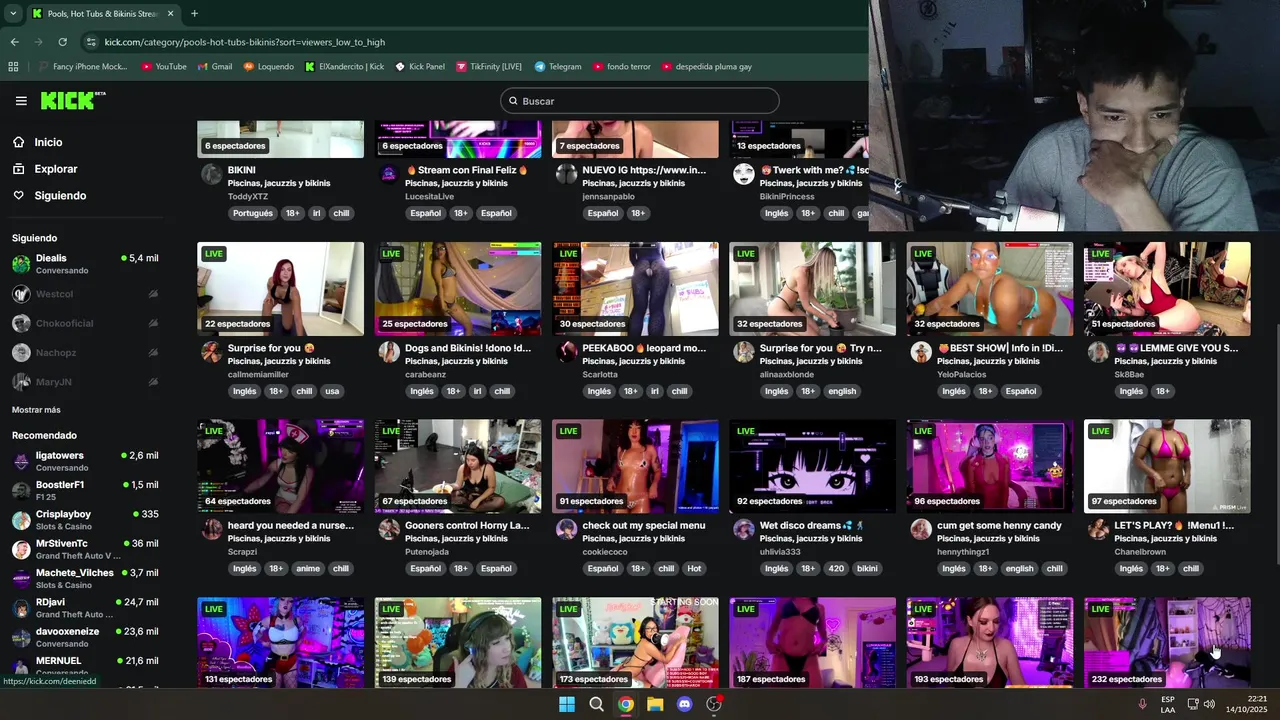Open Westcol offline channel

(85, 294)
